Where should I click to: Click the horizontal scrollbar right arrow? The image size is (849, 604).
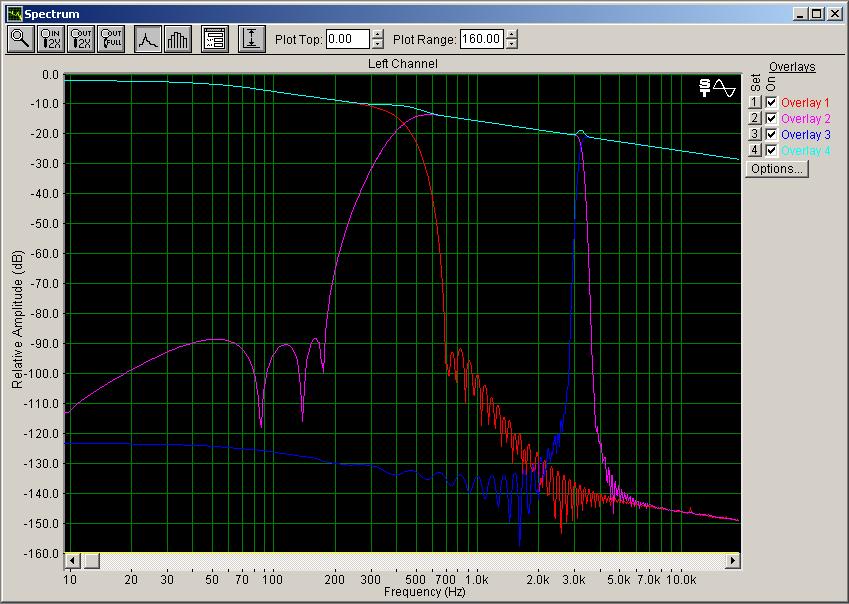point(733,561)
